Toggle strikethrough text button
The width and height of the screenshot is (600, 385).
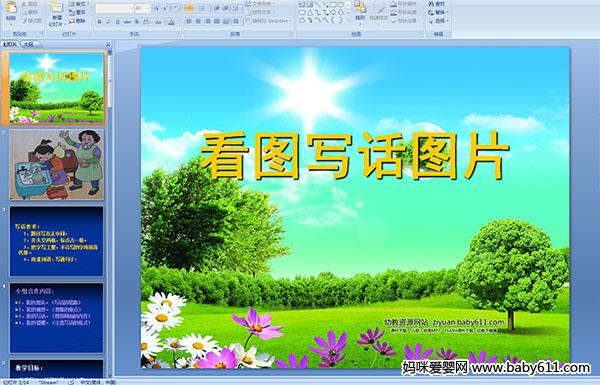[127, 21]
